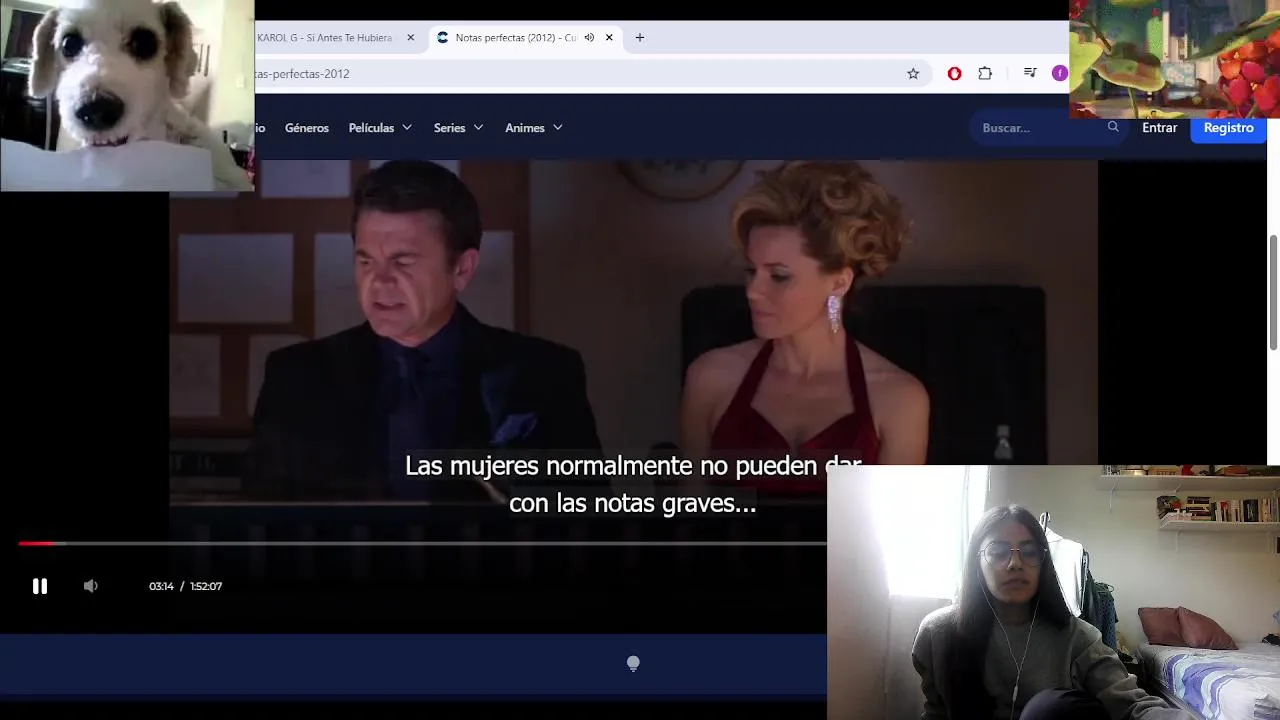Click the page vertical scrollbar
1280x720 pixels.
(x=1273, y=294)
